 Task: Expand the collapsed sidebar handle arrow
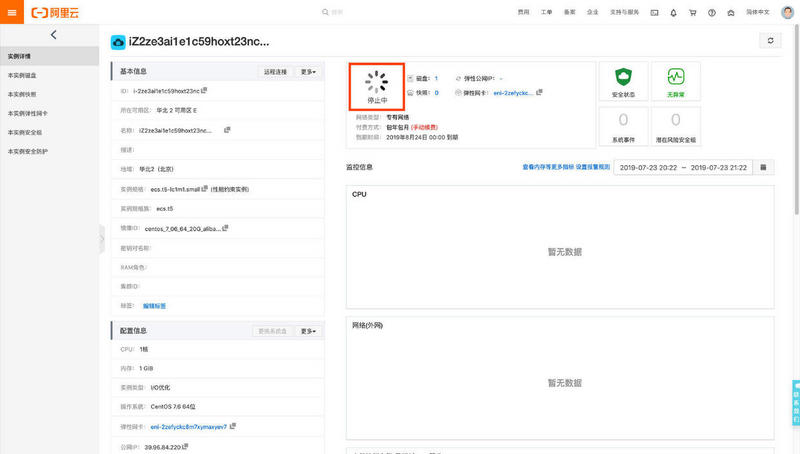click(x=102, y=239)
